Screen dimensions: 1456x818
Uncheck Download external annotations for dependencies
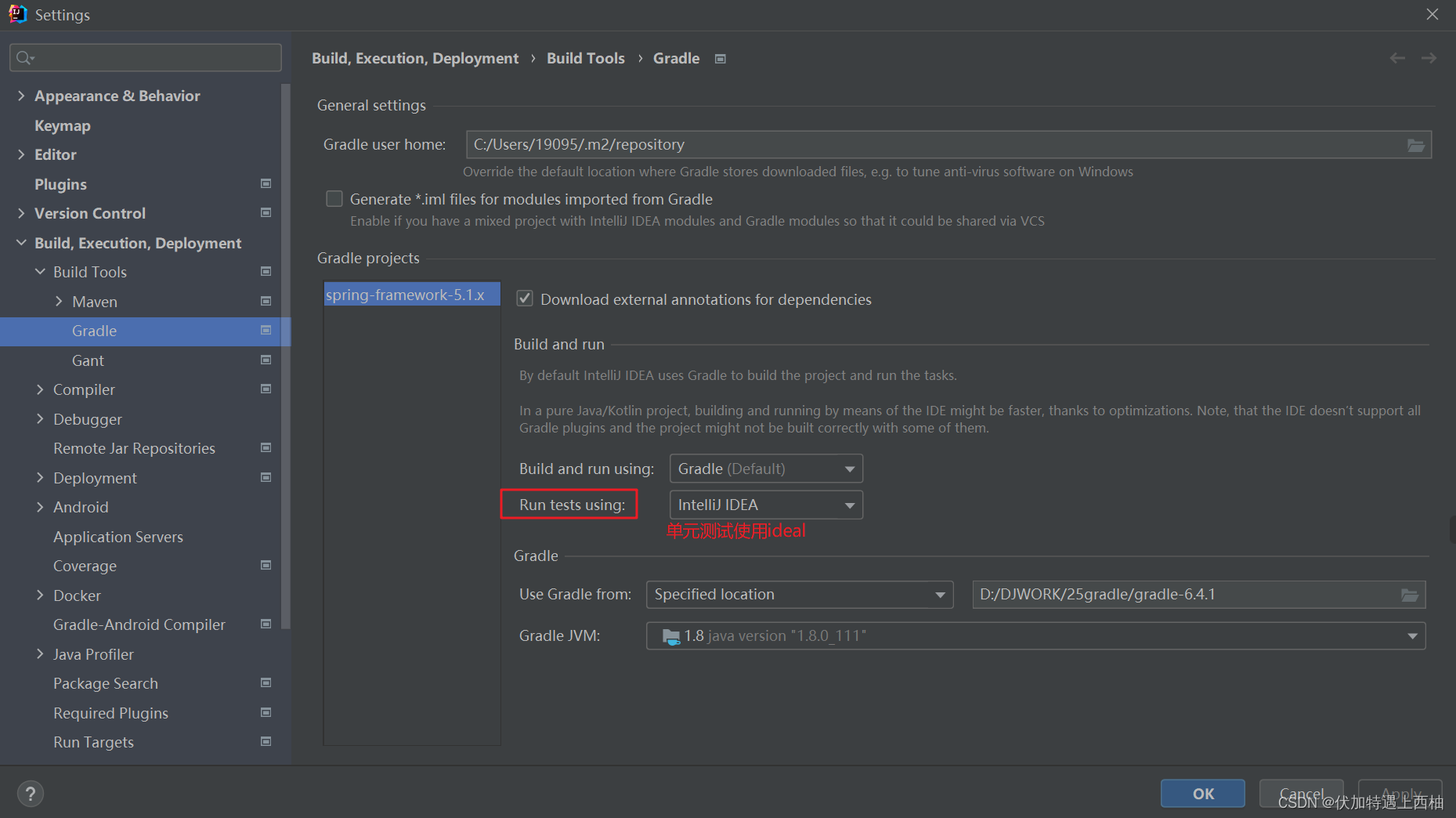pyautogui.click(x=525, y=299)
